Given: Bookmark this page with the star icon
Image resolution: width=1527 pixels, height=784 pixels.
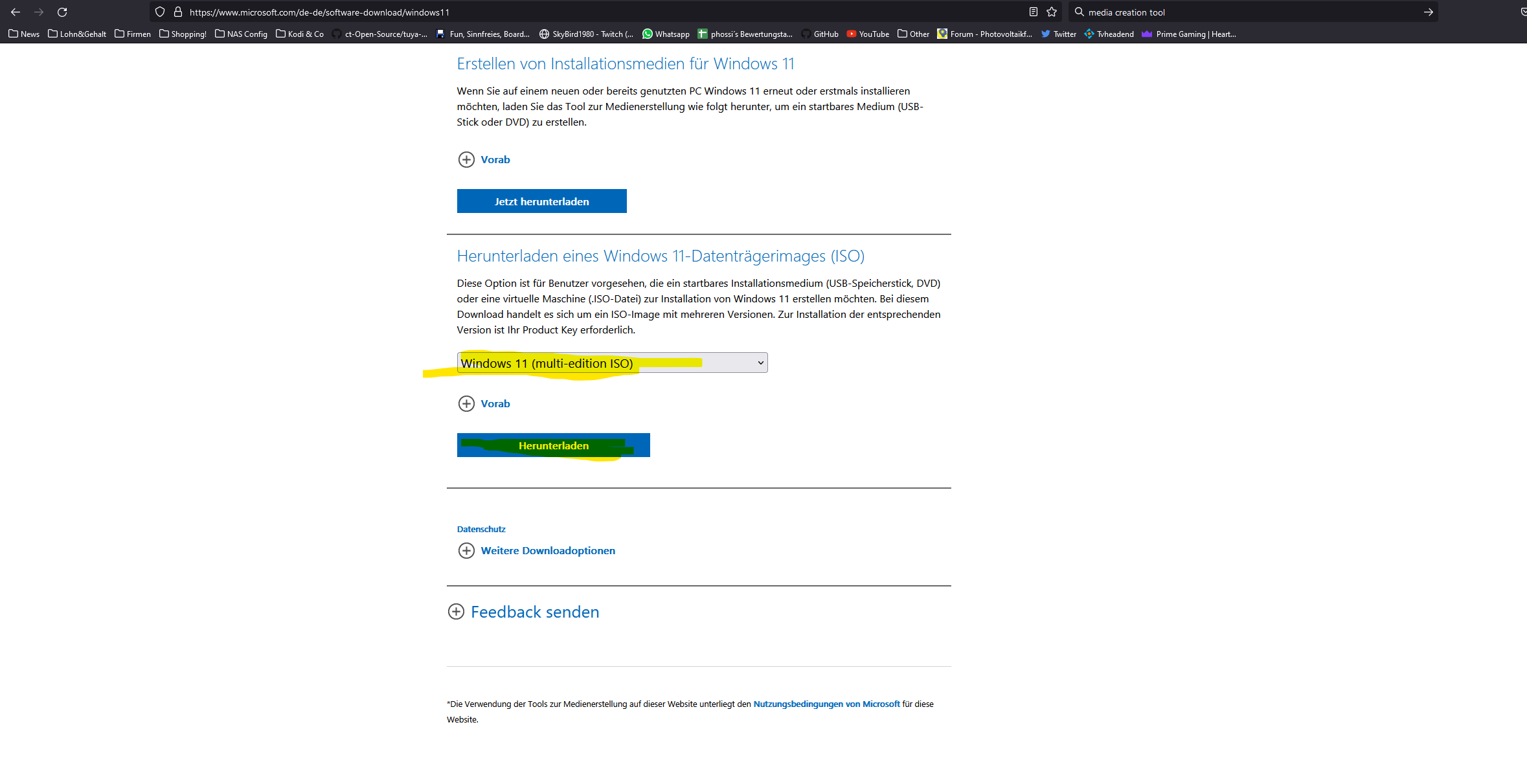Looking at the screenshot, I should click(1052, 12).
